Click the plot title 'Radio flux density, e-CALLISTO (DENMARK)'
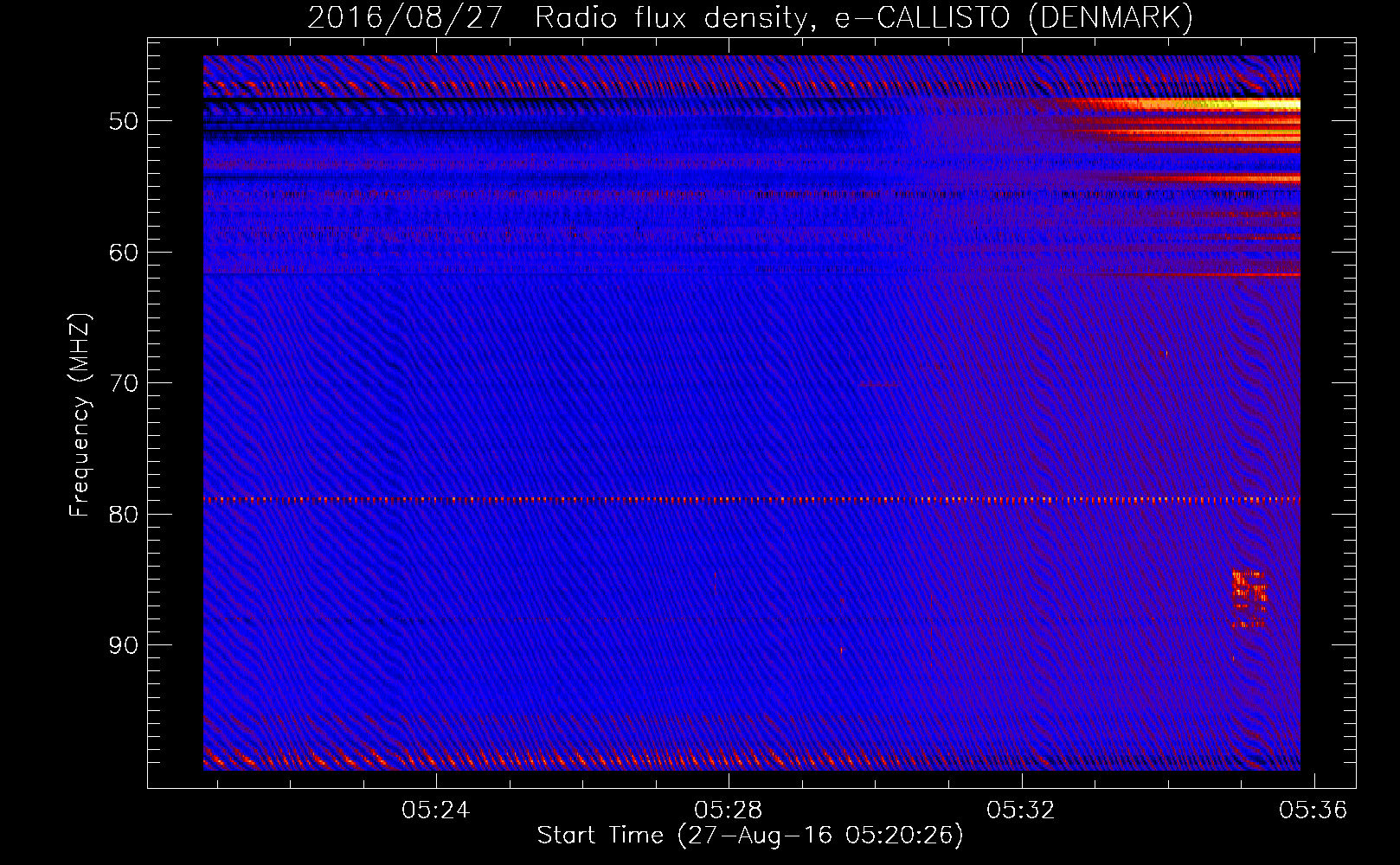 point(864,17)
